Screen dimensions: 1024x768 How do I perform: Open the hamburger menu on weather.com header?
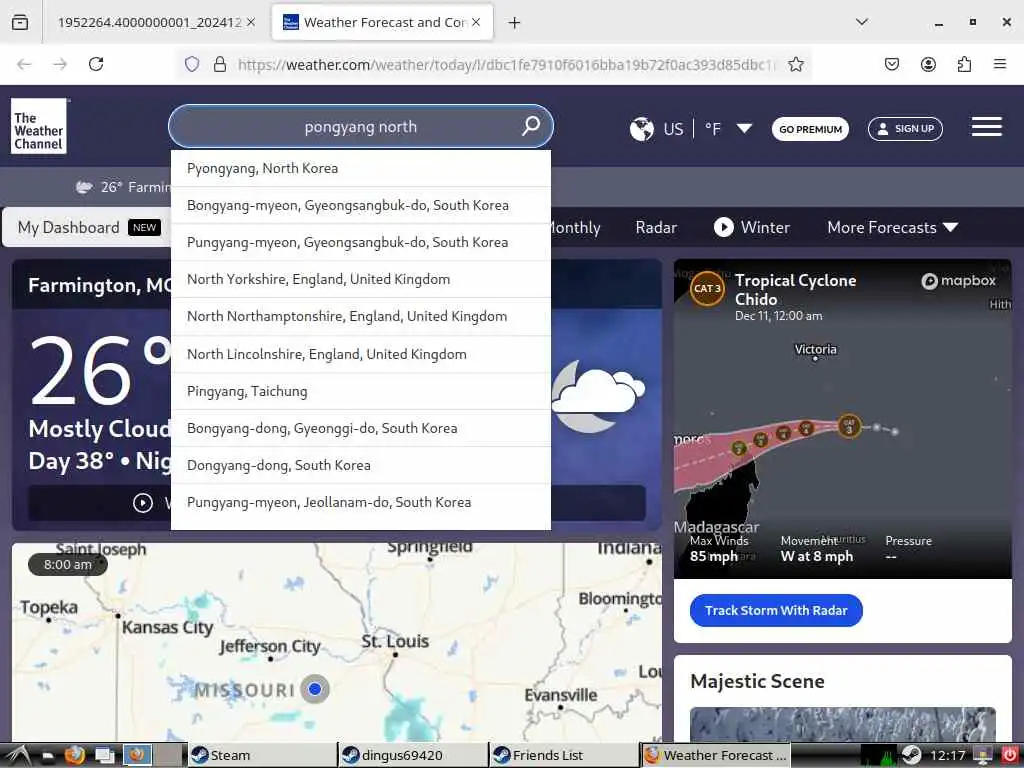click(986, 127)
